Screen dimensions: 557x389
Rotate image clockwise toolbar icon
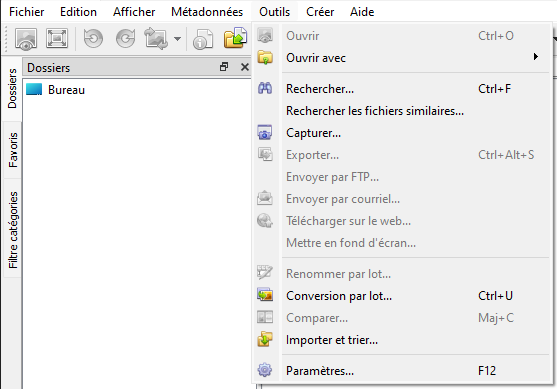[125, 38]
